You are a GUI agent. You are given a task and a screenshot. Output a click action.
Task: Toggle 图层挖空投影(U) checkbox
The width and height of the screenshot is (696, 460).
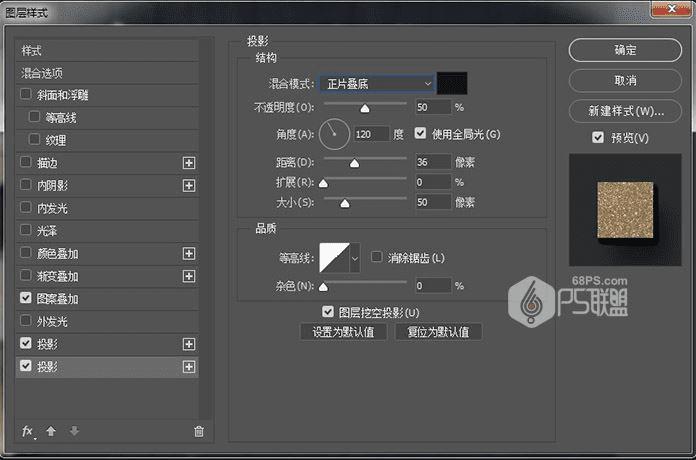[x=328, y=312]
